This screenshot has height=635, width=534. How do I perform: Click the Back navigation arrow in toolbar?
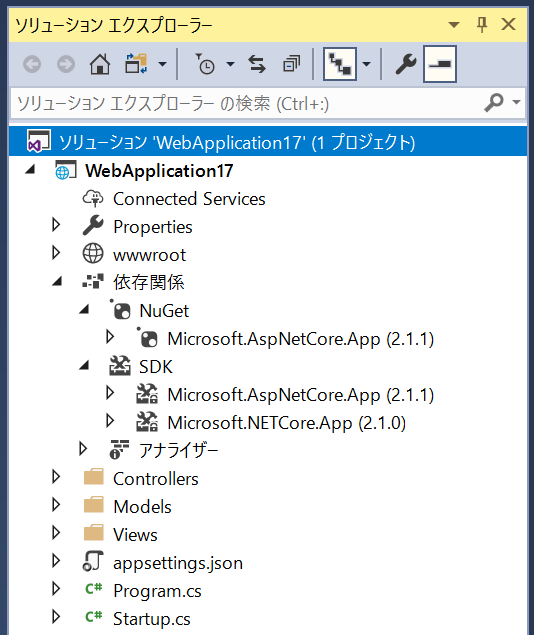(32, 64)
